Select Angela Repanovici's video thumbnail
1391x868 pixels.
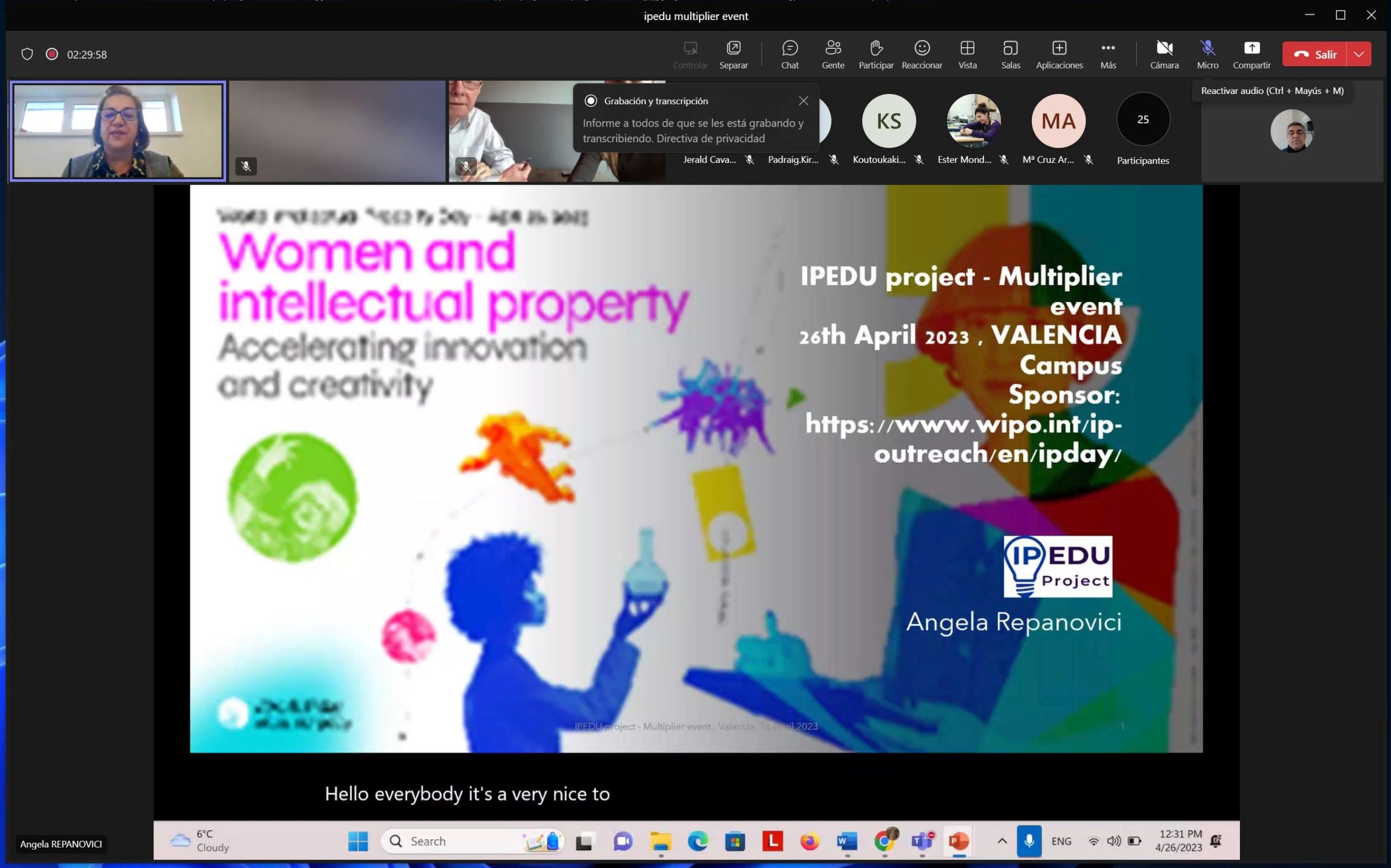118,131
